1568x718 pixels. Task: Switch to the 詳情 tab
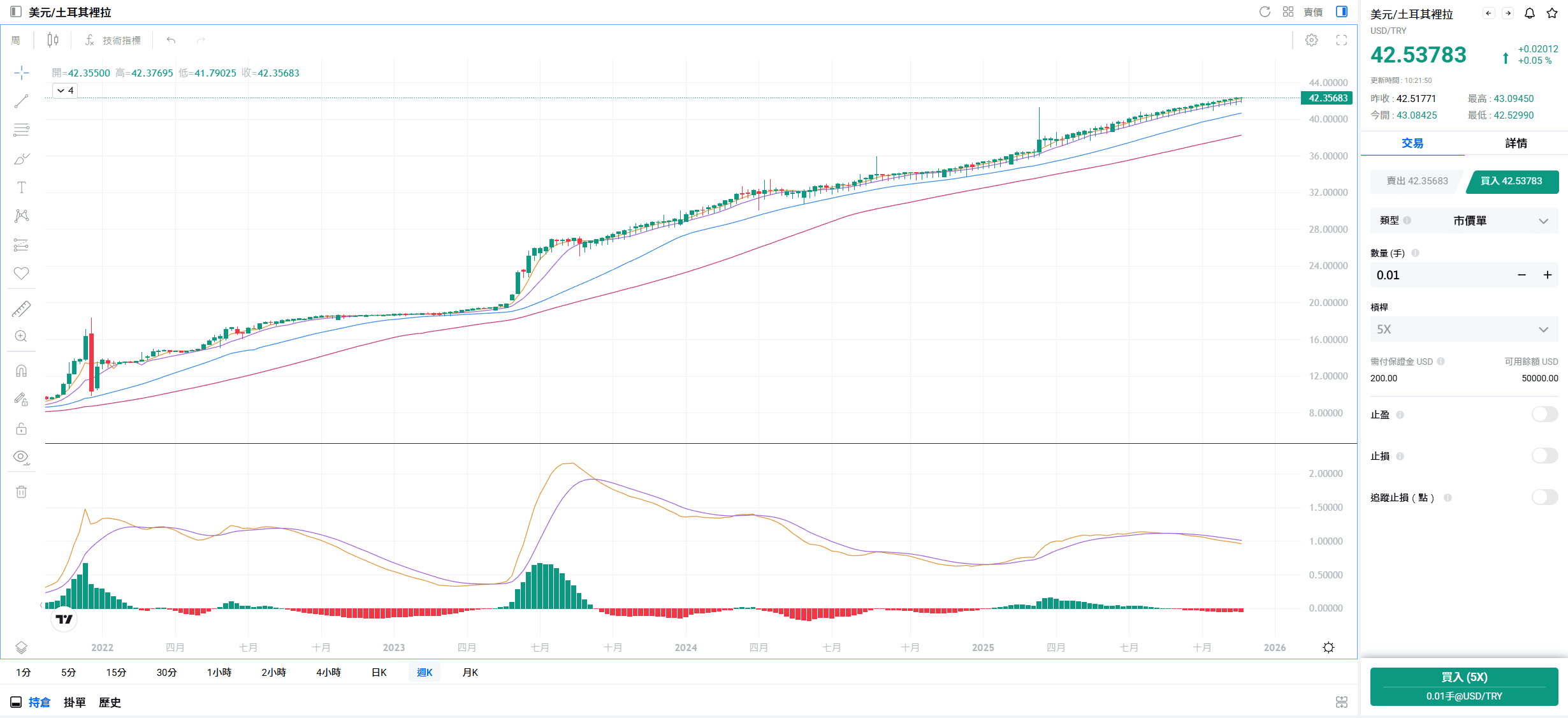(x=1516, y=143)
